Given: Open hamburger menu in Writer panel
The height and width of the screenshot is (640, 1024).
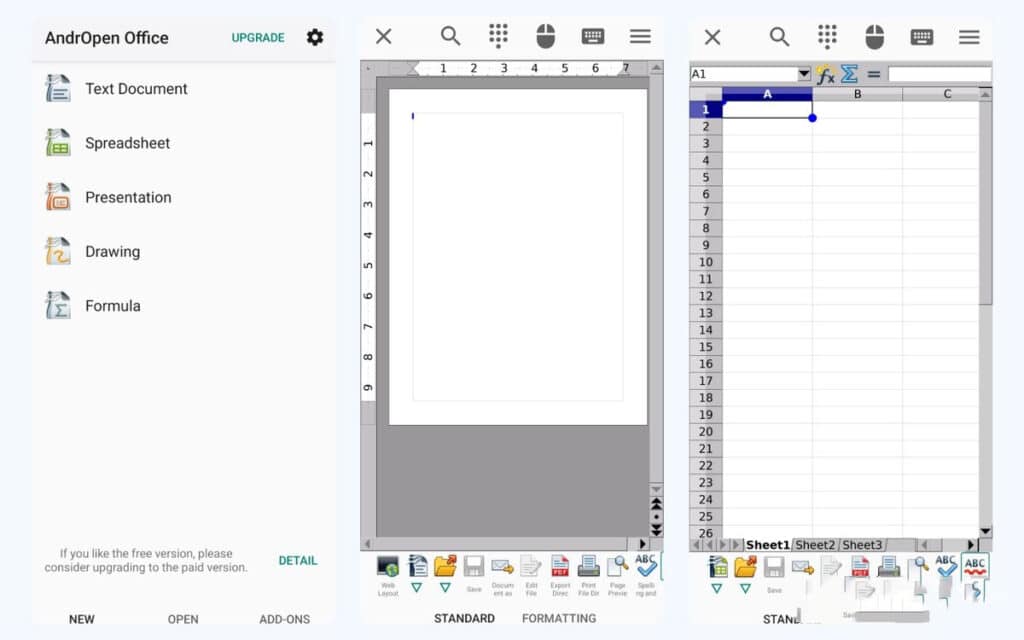Looking at the screenshot, I should (x=640, y=36).
